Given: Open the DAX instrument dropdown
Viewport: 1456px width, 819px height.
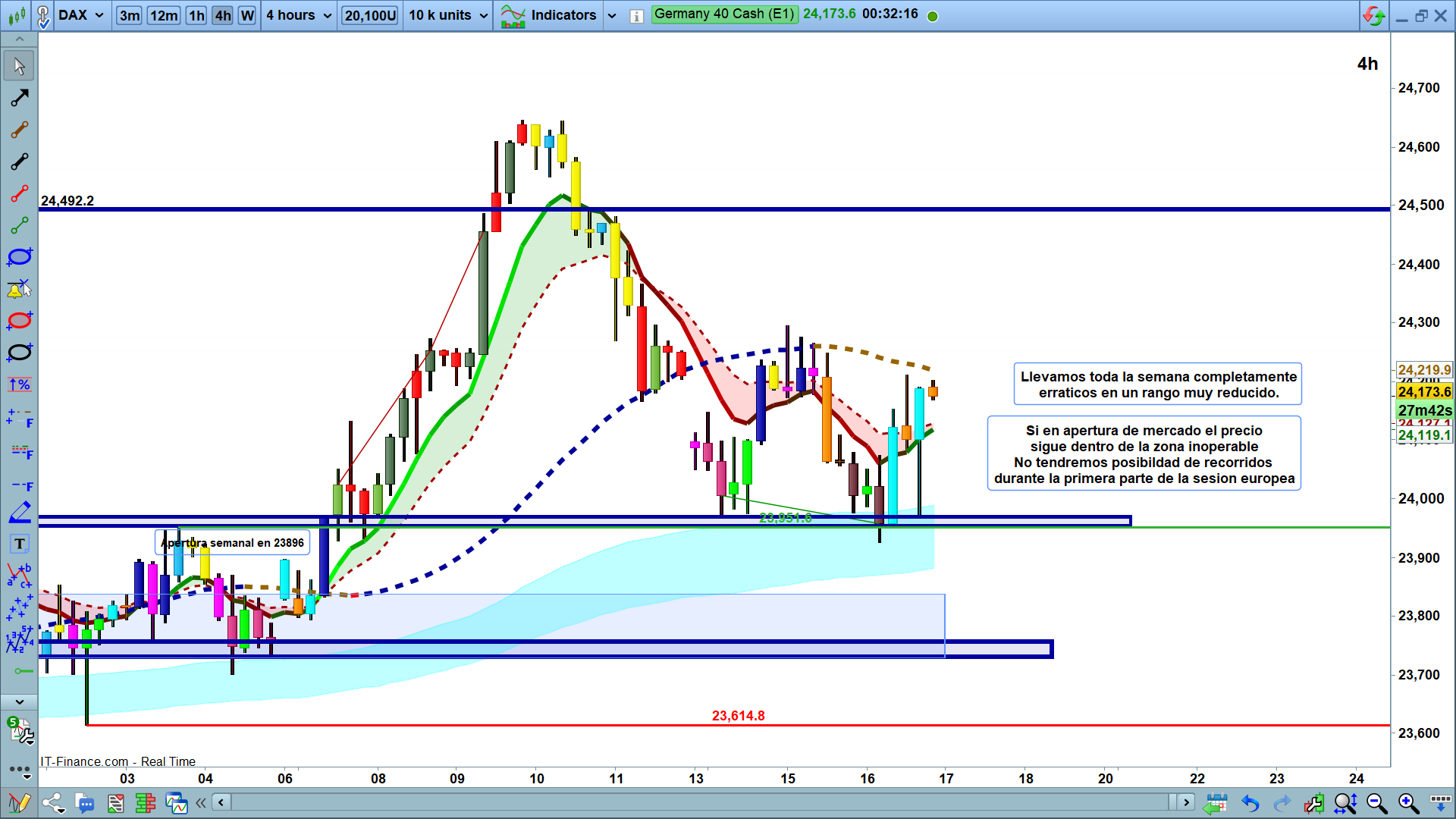Looking at the screenshot, I should [x=80, y=15].
